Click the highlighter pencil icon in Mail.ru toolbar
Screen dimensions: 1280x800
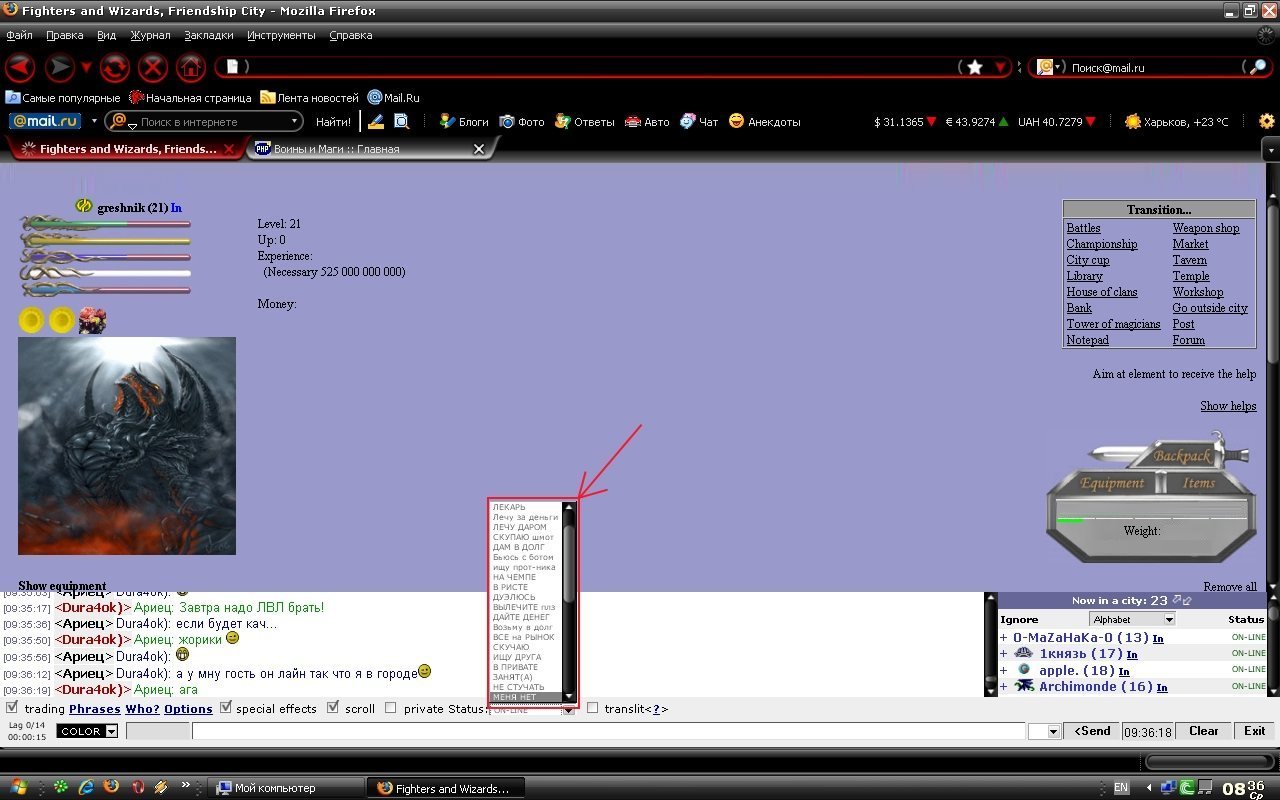[376, 121]
